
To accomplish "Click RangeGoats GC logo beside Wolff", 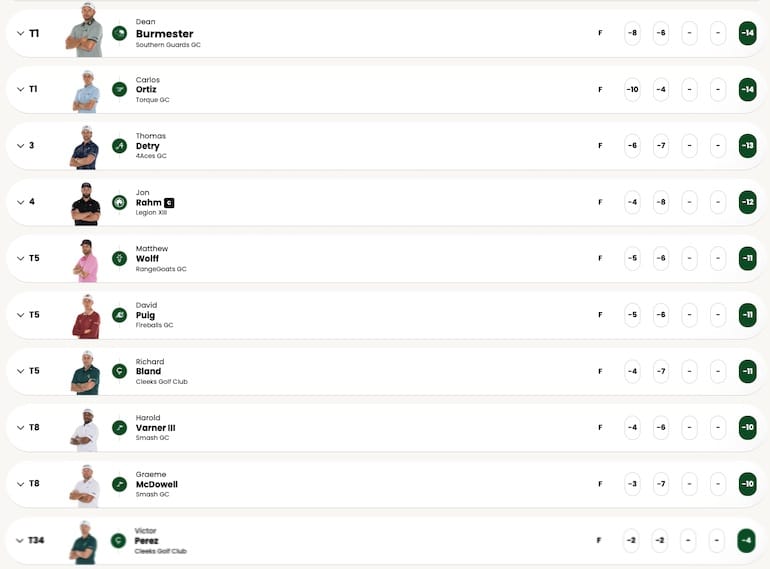I will (x=120, y=258).
